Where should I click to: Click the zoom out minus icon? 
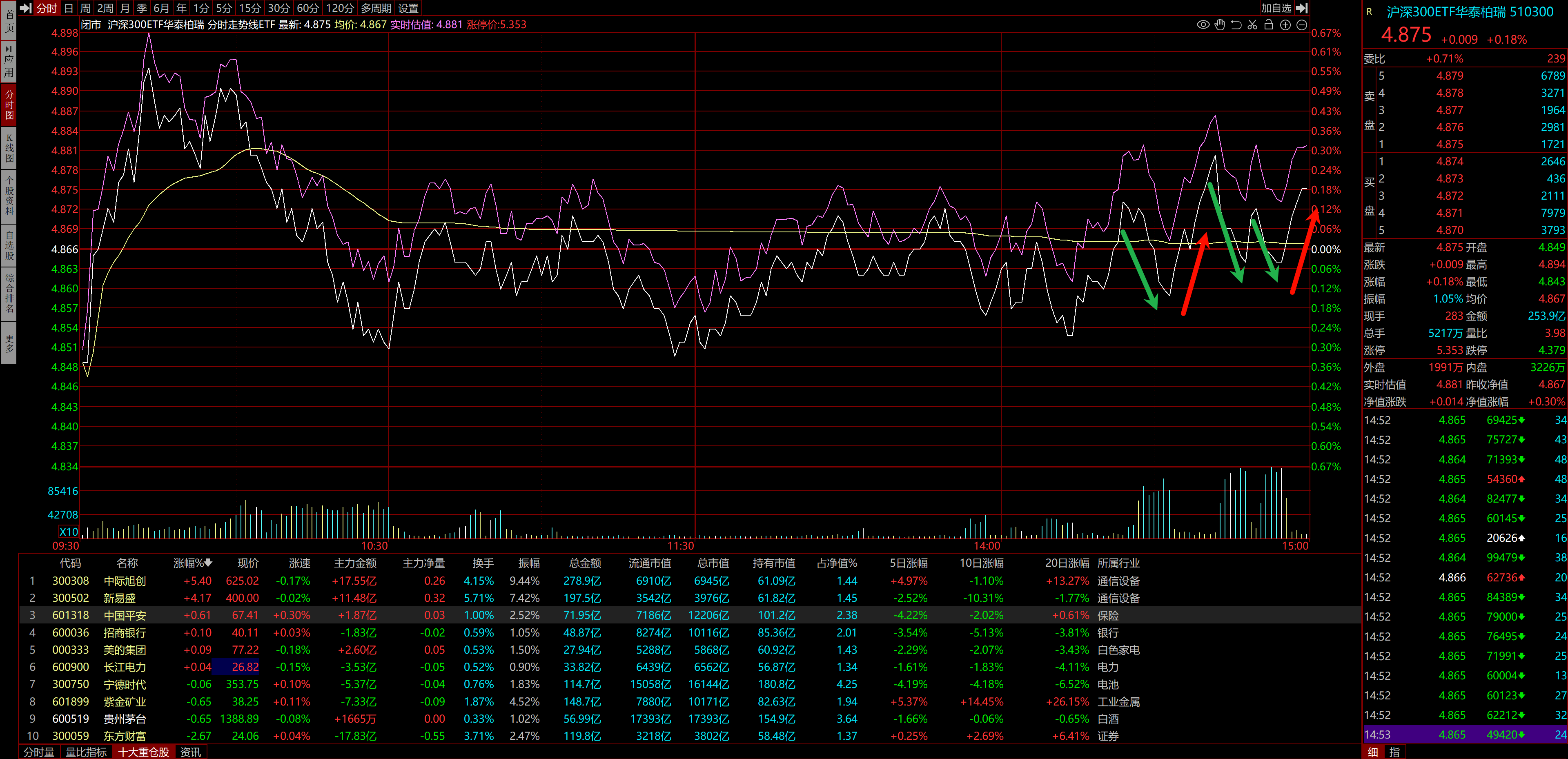1301,25
